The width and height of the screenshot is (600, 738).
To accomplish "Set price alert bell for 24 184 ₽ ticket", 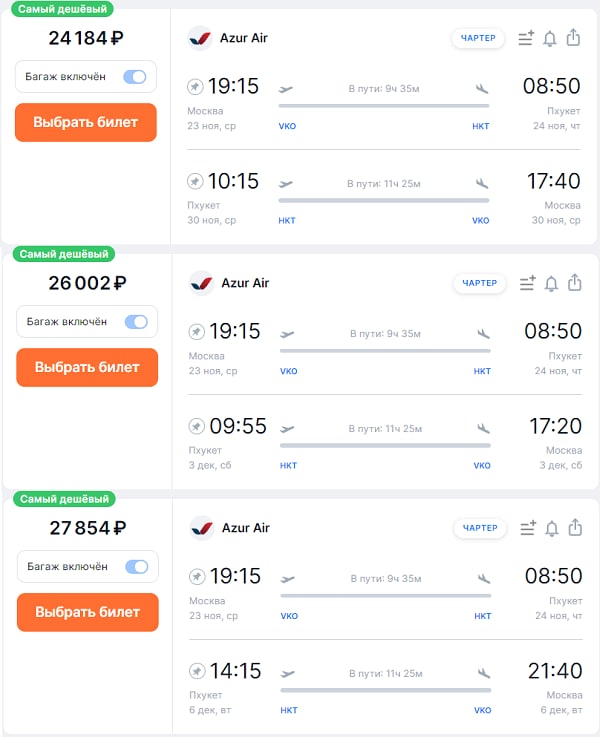I will point(549,39).
